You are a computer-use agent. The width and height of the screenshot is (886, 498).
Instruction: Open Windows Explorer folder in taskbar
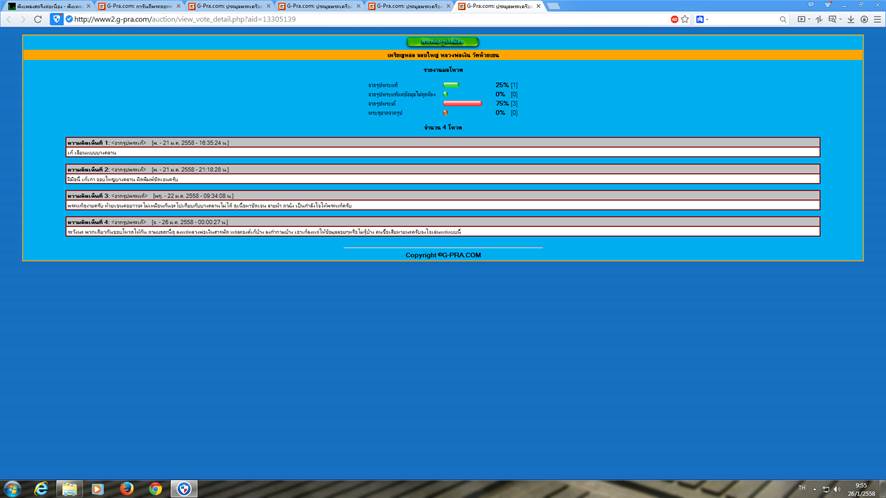click(69, 488)
